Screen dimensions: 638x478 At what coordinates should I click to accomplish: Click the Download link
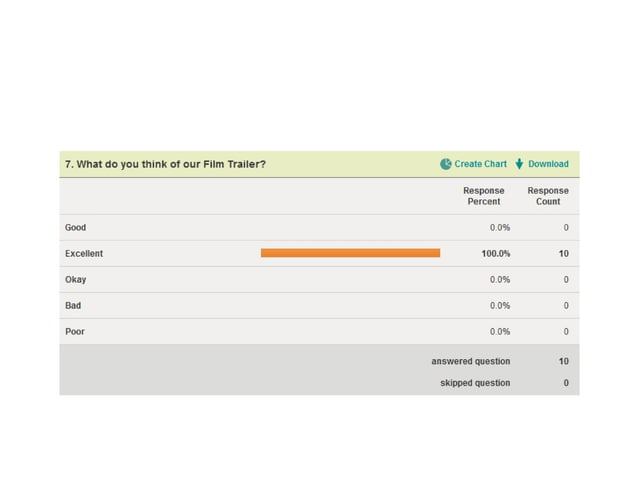[x=548, y=164]
